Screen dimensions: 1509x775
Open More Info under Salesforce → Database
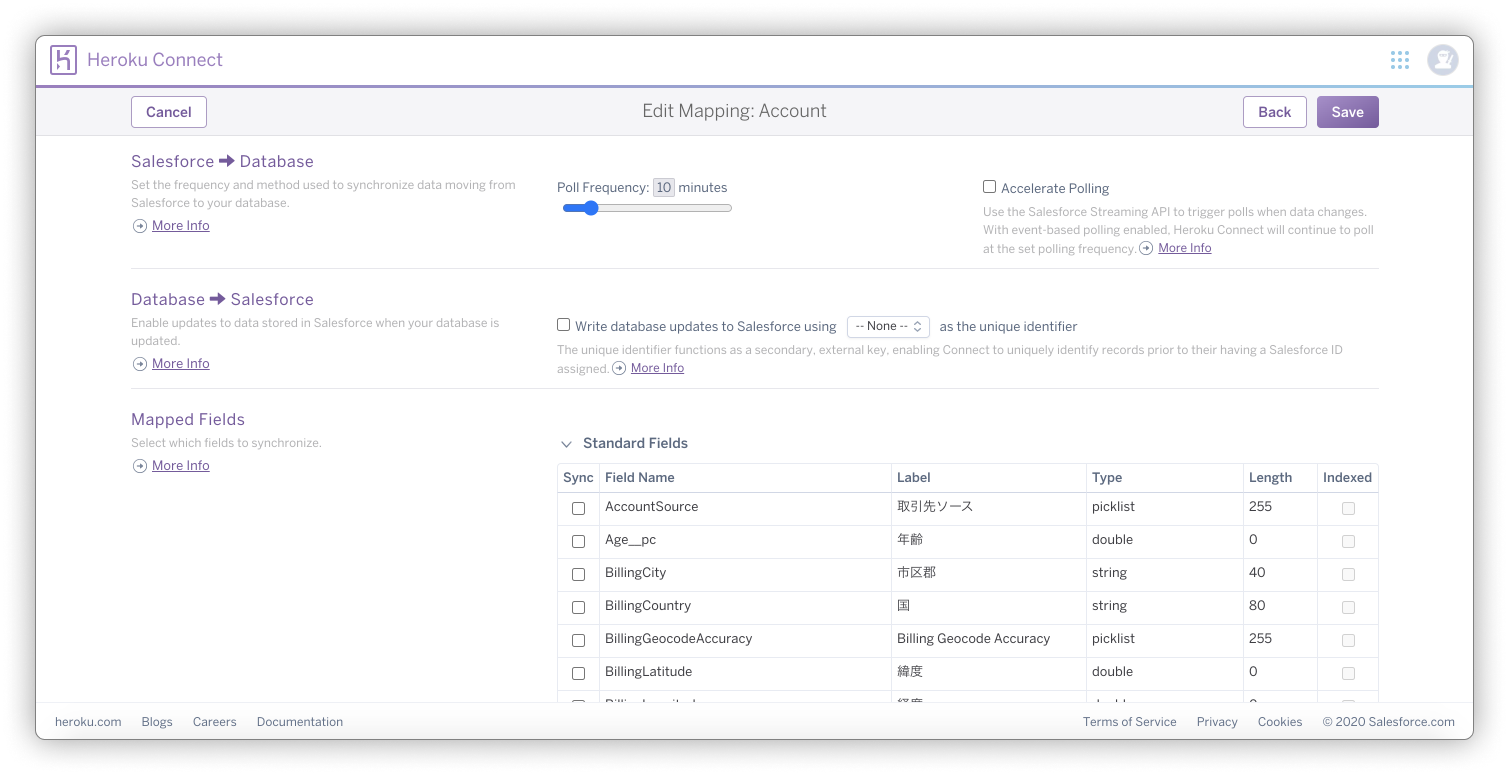click(181, 226)
